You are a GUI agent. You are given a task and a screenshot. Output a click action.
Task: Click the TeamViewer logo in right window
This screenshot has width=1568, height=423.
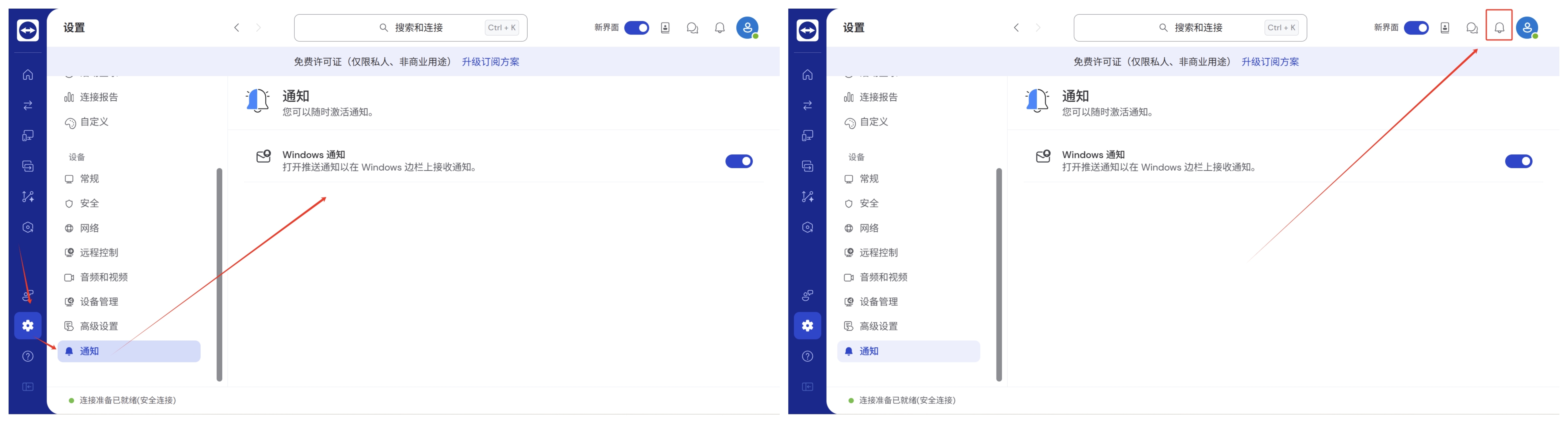pyautogui.click(x=808, y=30)
